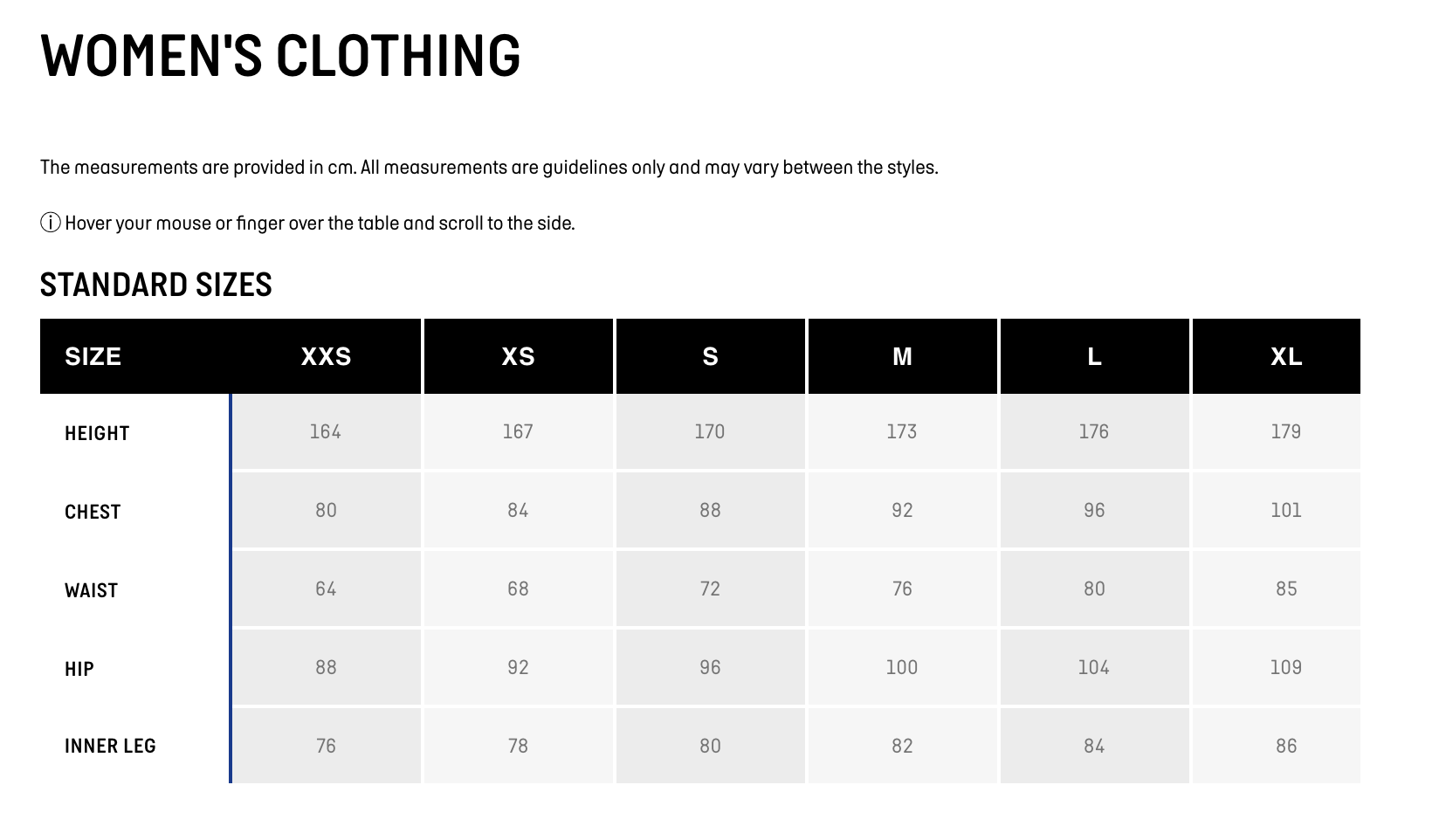Click the S size column header
Image resolution: width=1446 pixels, height=840 pixels.
[710, 356]
